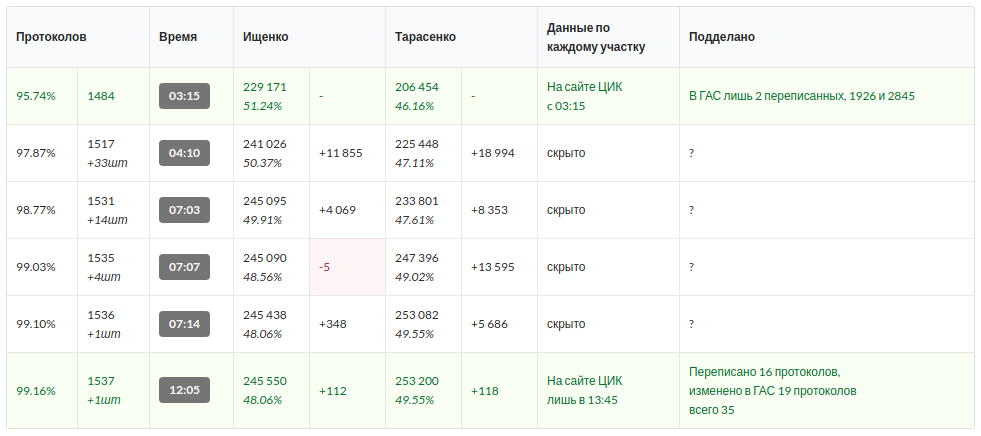Click 'В ГАС лишь 2 переписанных' text
The height and width of the screenshot is (436, 981).
[802, 96]
